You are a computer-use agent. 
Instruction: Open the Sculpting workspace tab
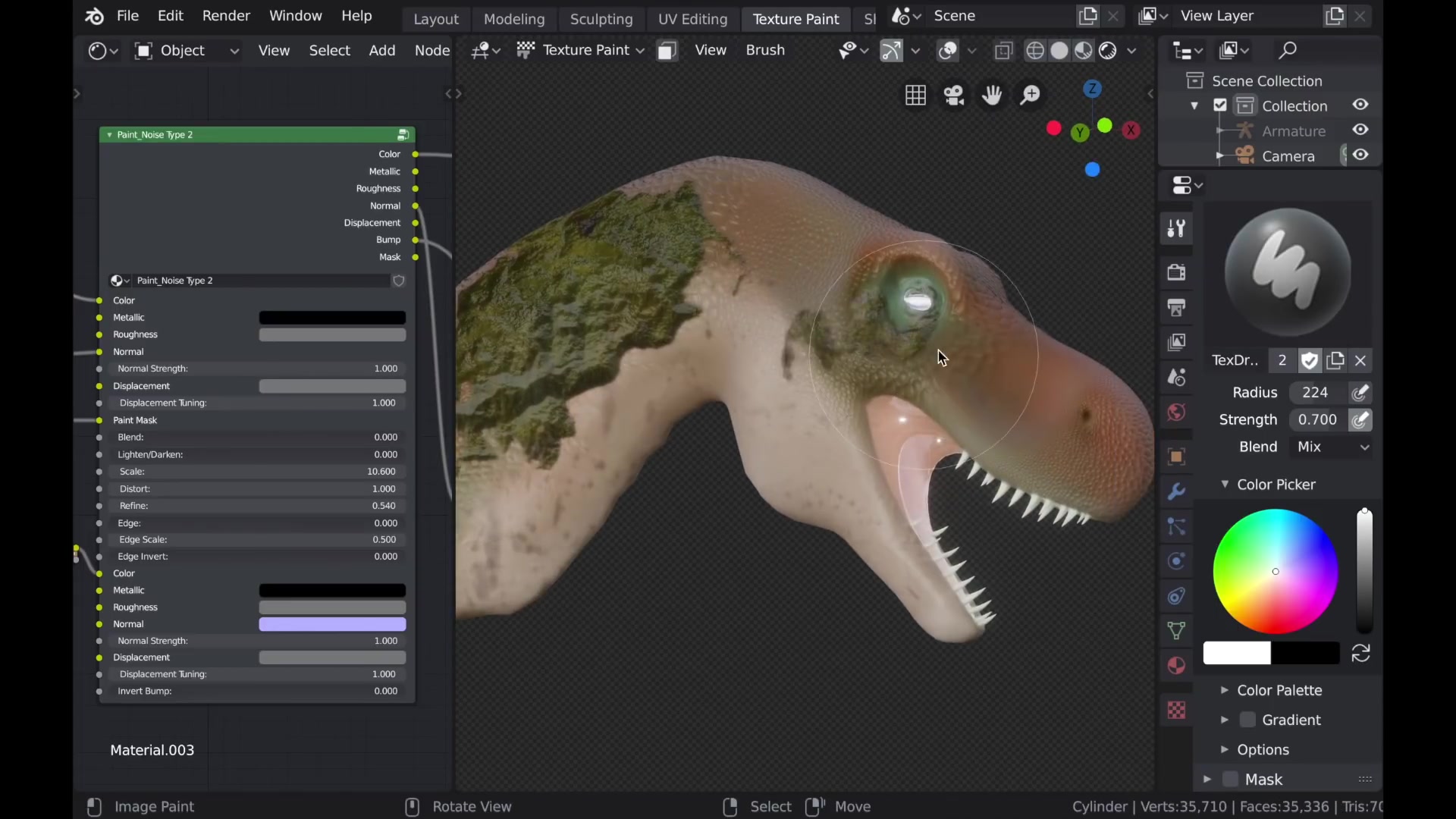coord(601,18)
